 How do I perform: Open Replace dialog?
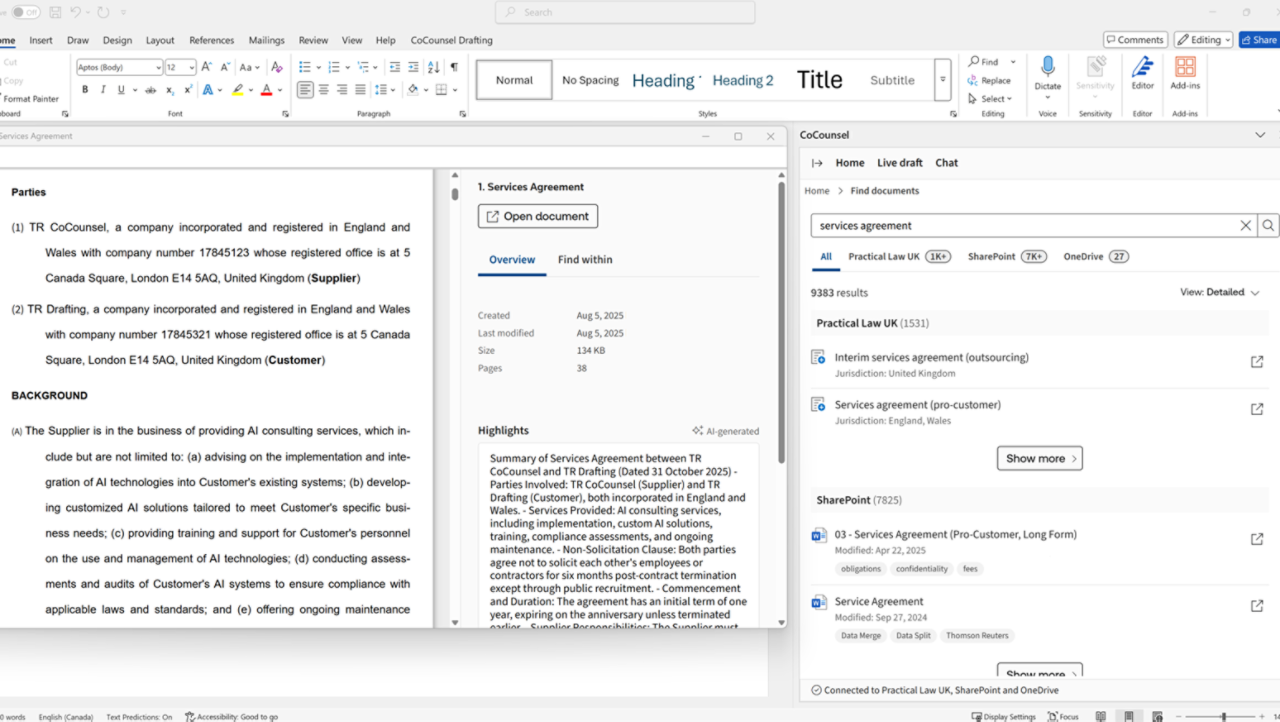point(989,81)
